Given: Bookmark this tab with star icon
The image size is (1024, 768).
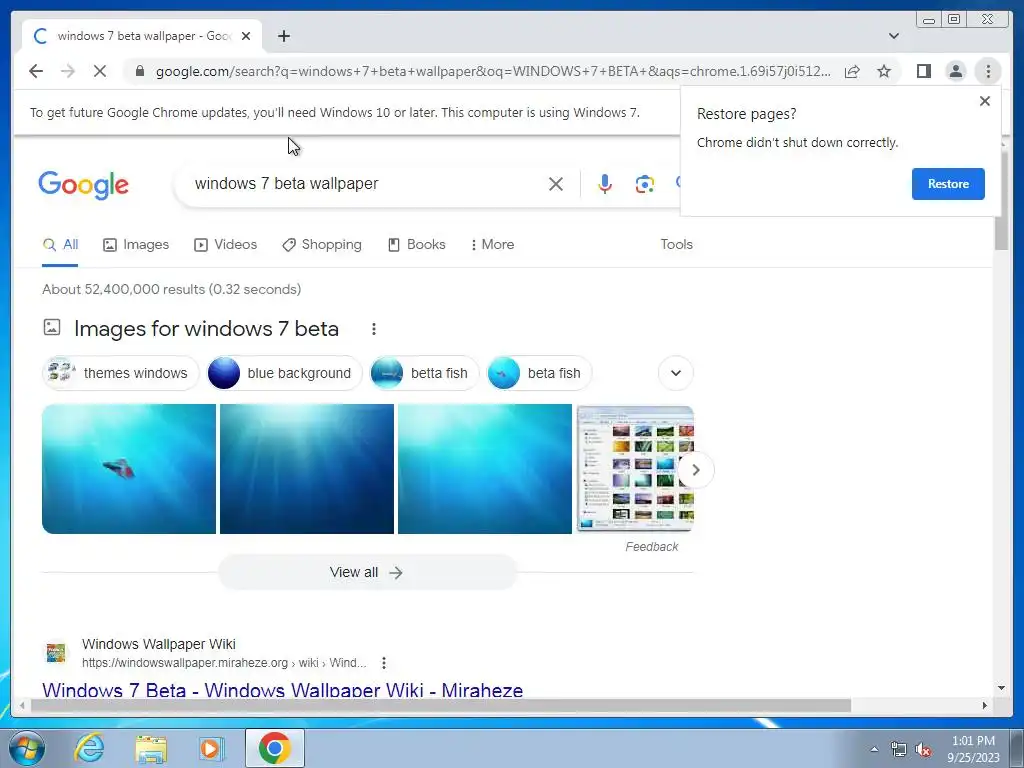Looking at the screenshot, I should (x=884, y=71).
